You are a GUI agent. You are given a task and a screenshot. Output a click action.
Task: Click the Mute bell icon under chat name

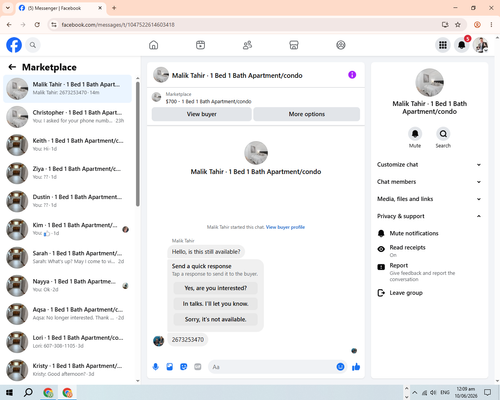point(415,134)
